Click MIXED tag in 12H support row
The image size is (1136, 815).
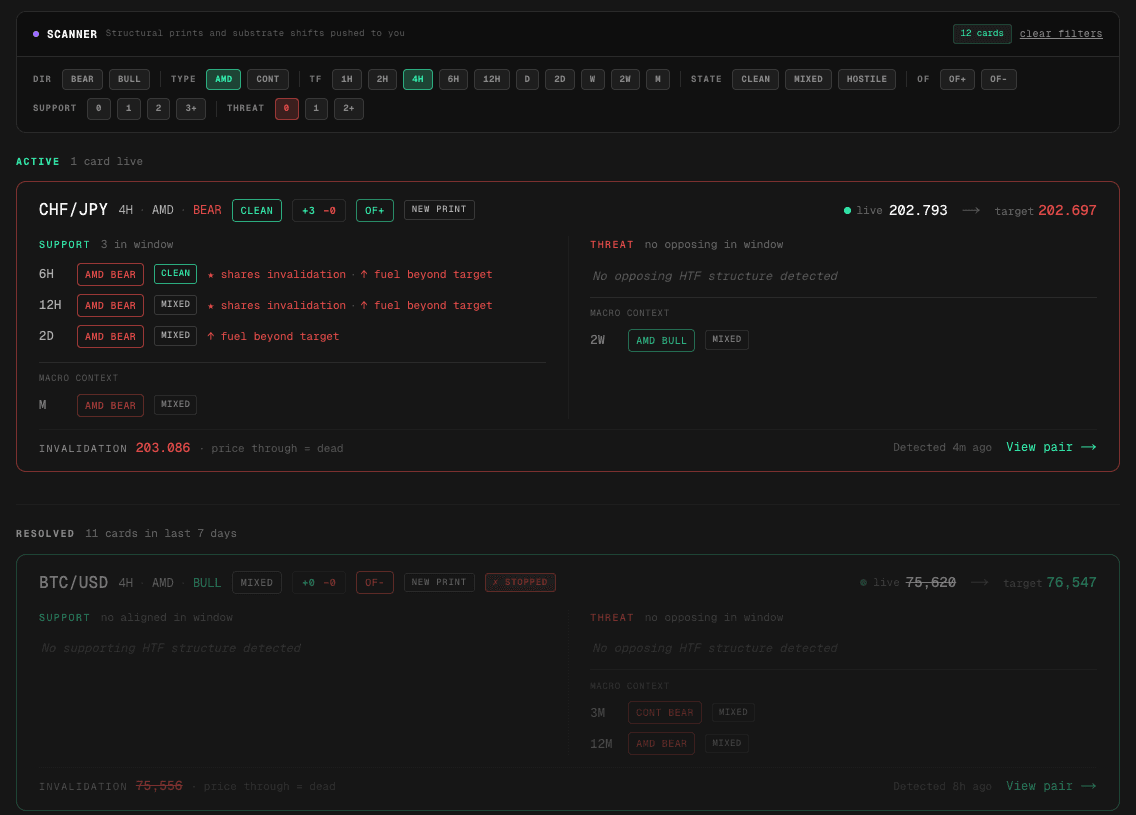click(175, 304)
